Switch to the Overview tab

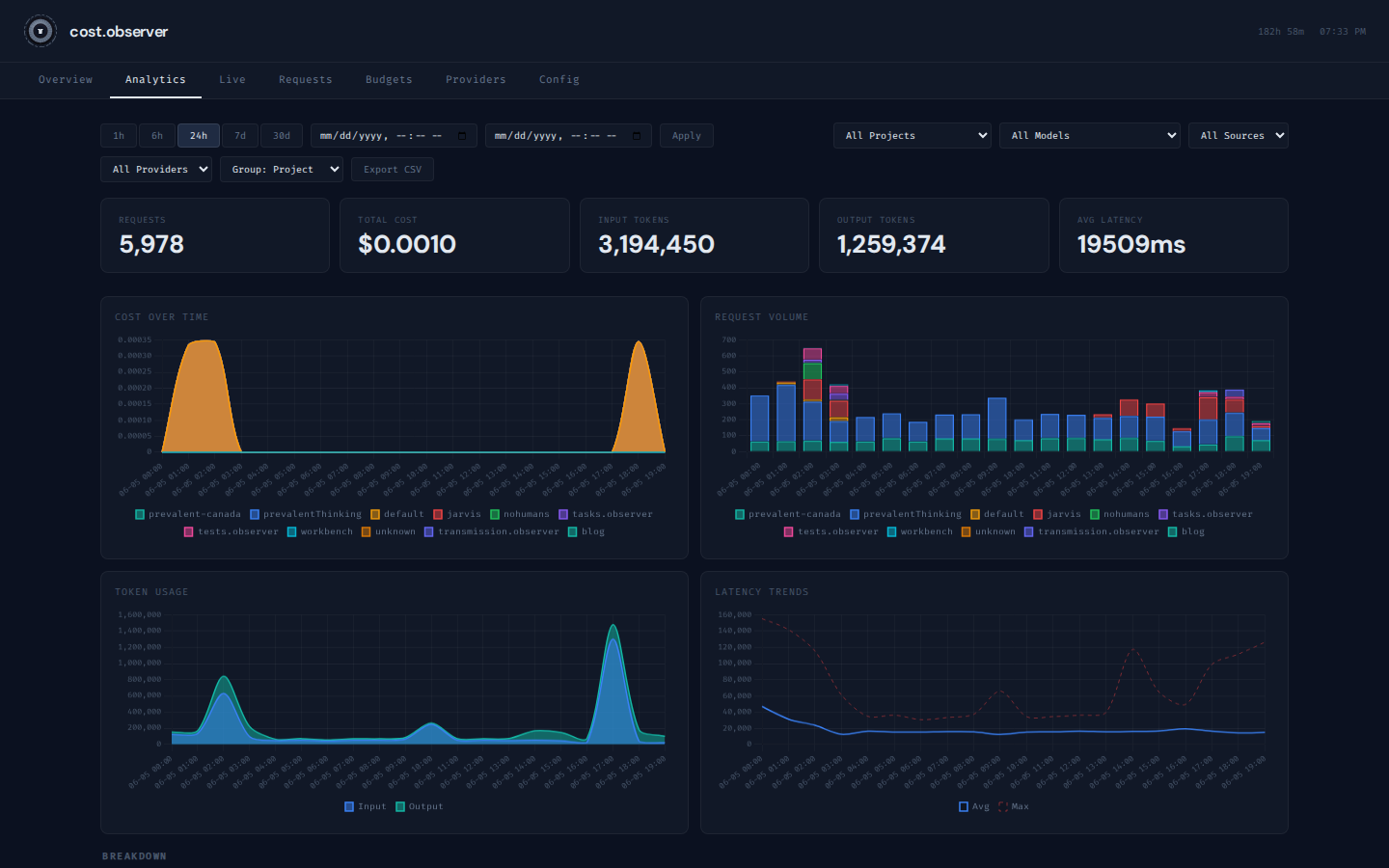pos(66,80)
